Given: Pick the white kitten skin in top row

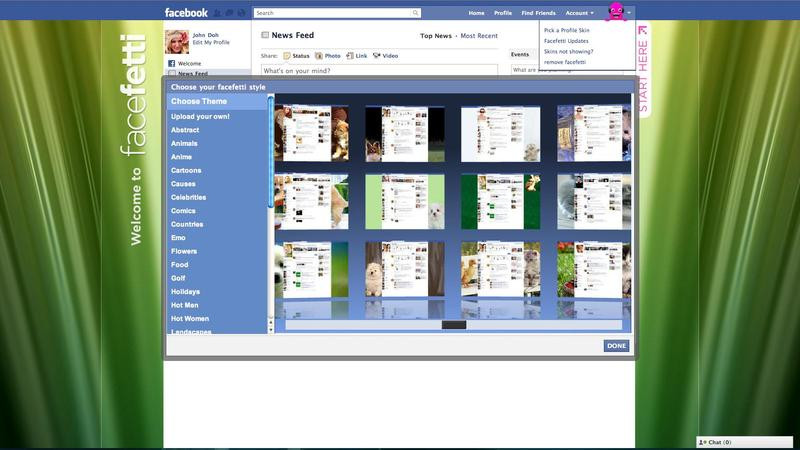Looking at the screenshot, I should pyautogui.click(x=501, y=134).
